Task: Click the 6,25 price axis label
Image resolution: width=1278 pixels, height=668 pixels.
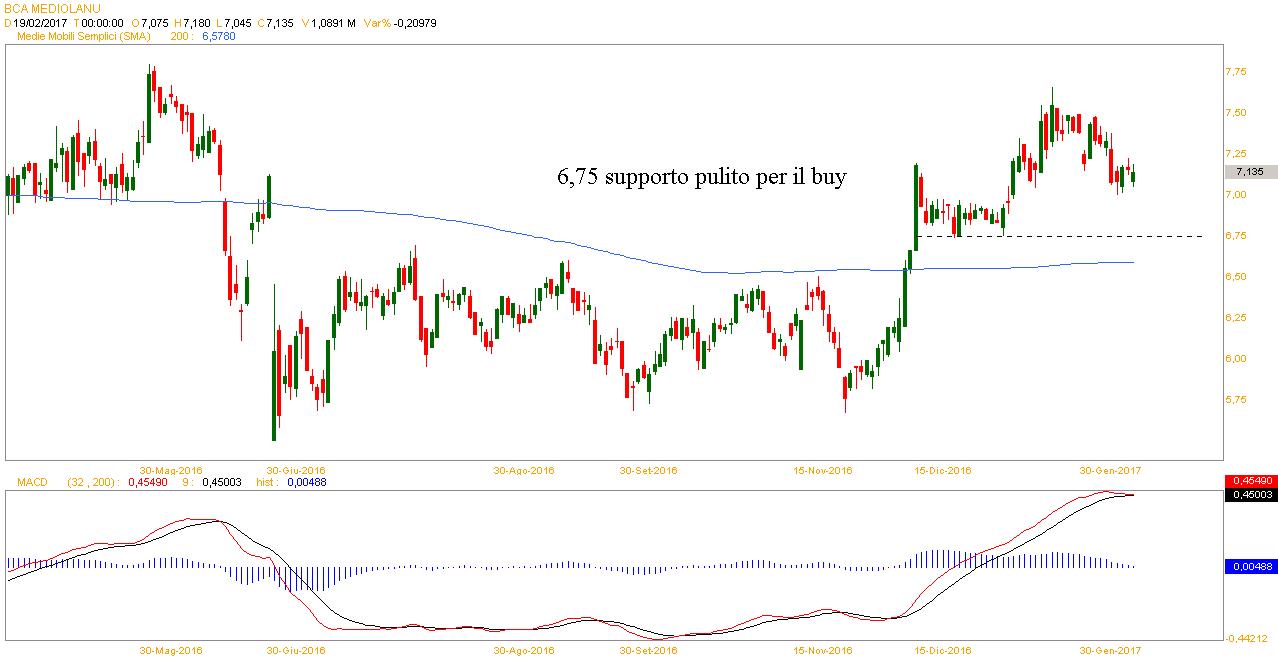Action: [x=1235, y=318]
